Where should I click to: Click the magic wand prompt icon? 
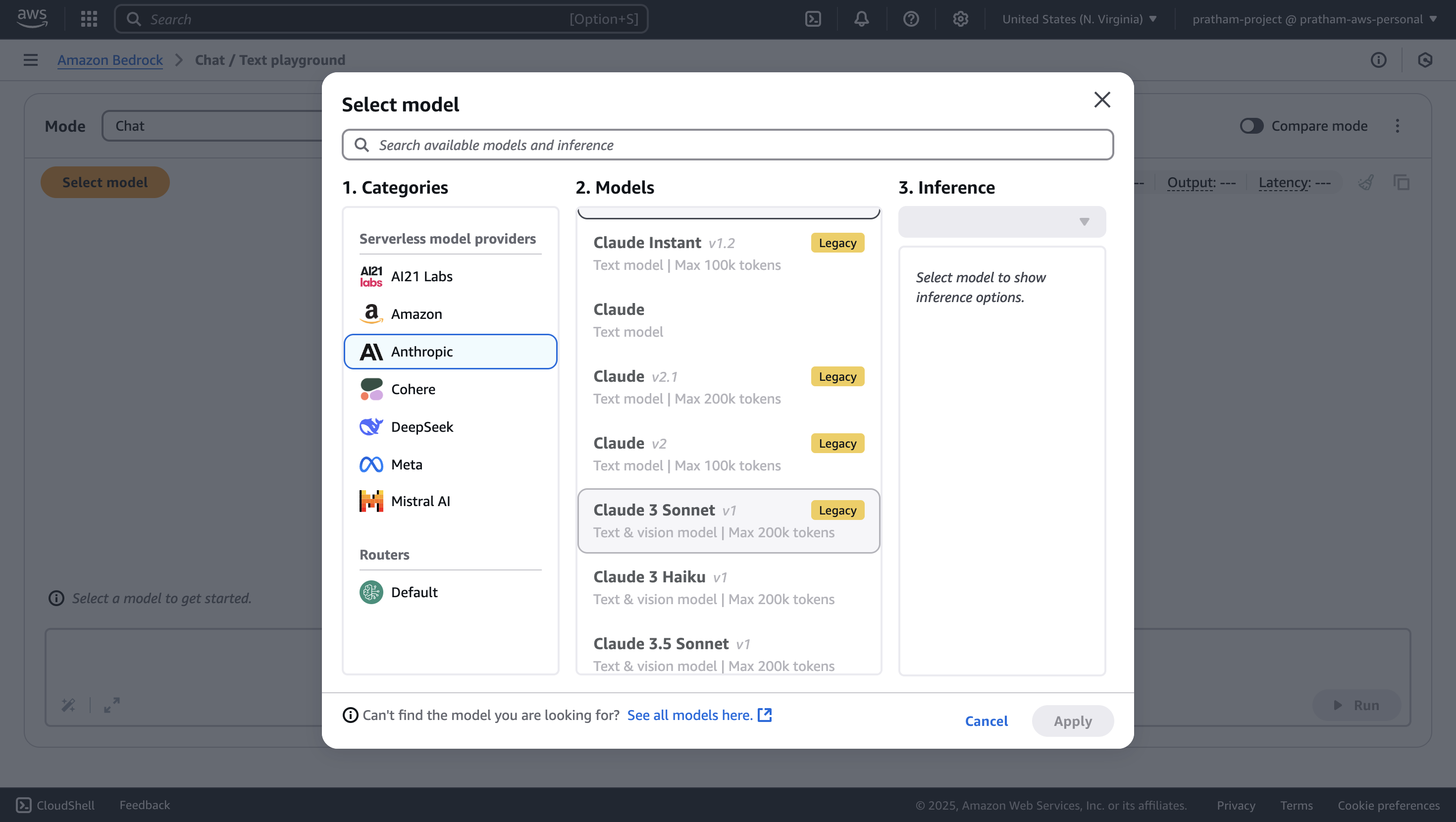[x=68, y=706]
